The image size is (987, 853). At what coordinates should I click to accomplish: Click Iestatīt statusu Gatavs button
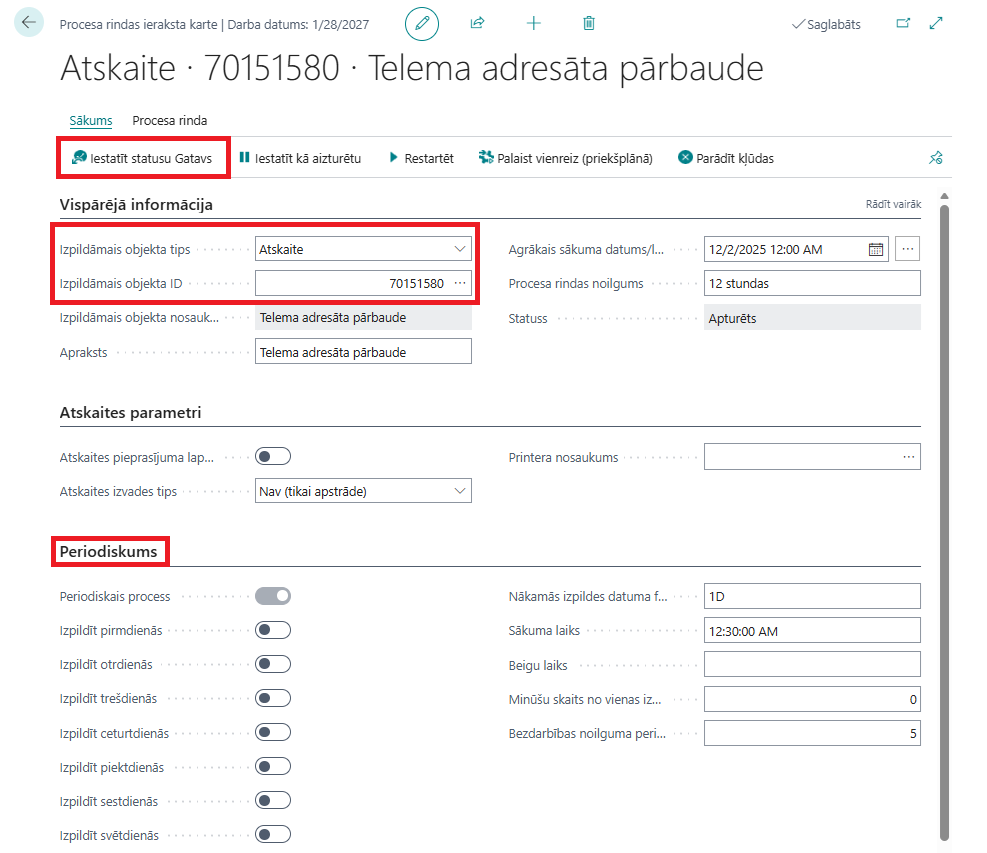coord(141,158)
